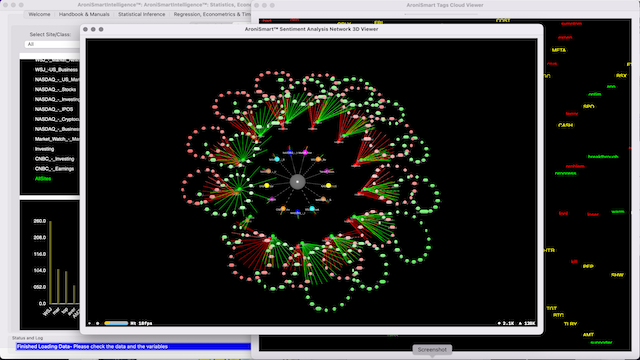Select the green AllSites entry
Image resolution: width=640 pixels, height=360 pixels.
click(43, 179)
